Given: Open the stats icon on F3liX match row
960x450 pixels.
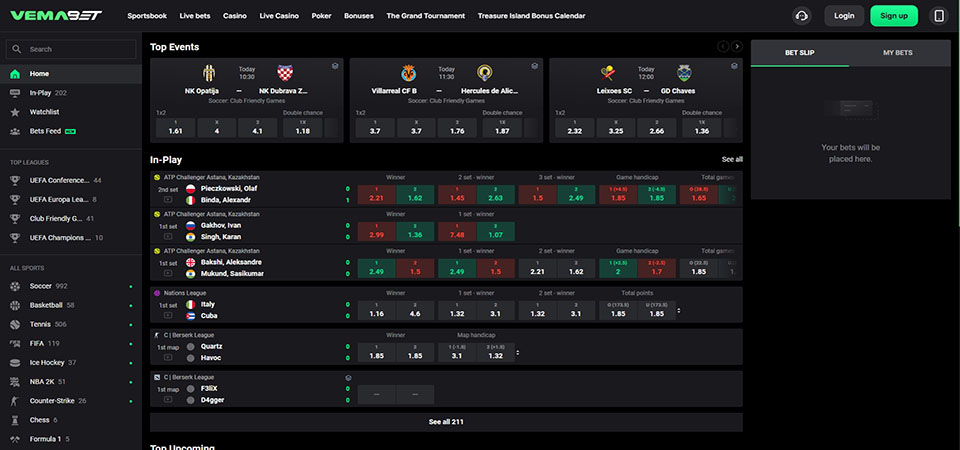Looking at the screenshot, I should 348,378.
